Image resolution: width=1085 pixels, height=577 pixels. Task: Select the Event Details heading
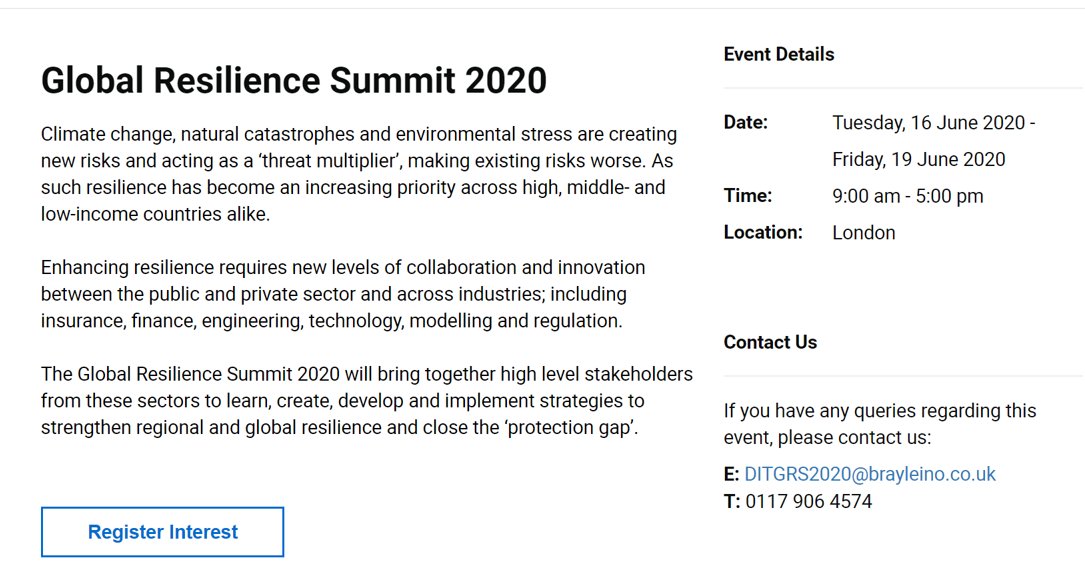(x=779, y=54)
